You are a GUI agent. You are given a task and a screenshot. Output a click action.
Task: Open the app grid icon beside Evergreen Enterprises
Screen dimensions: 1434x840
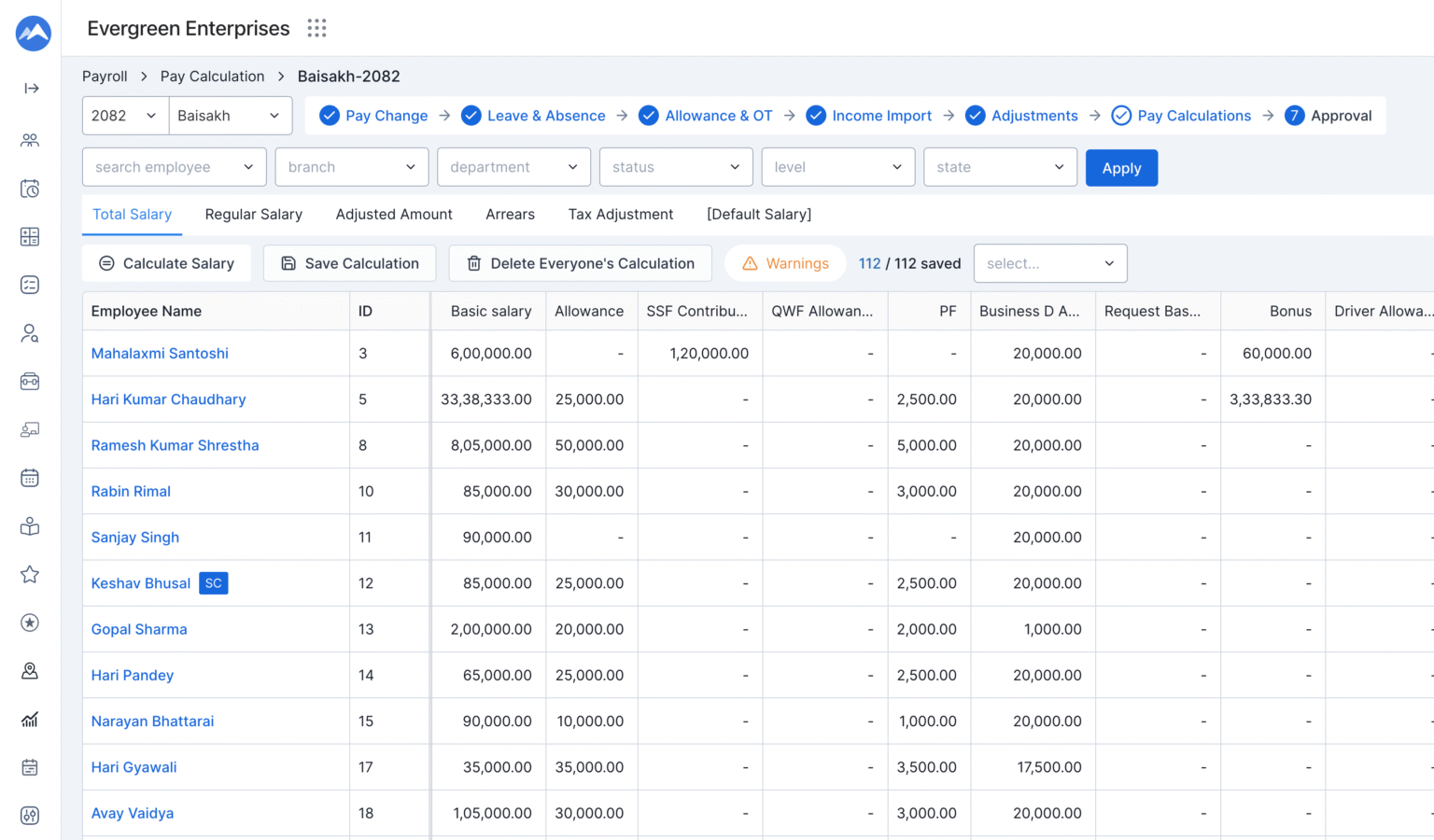pos(316,28)
